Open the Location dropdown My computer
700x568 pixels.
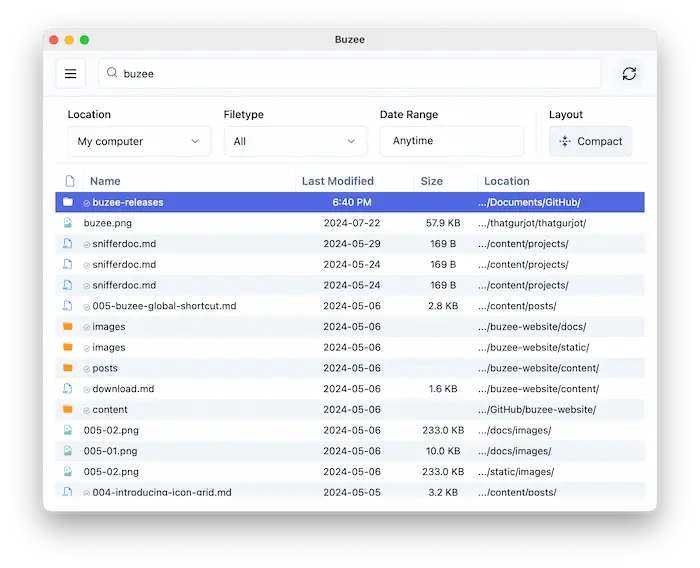(x=139, y=141)
